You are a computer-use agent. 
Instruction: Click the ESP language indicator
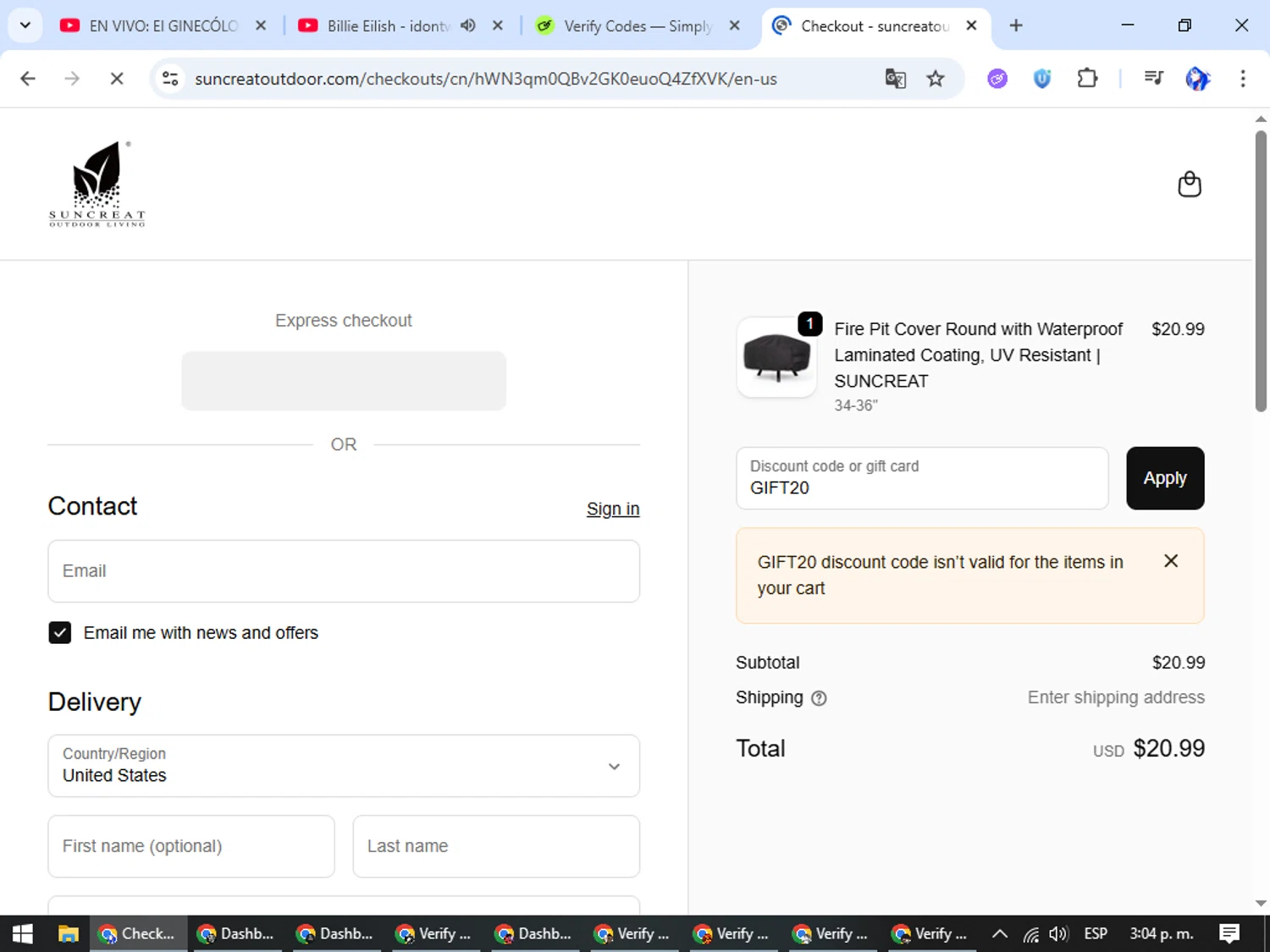(x=1096, y=933)
